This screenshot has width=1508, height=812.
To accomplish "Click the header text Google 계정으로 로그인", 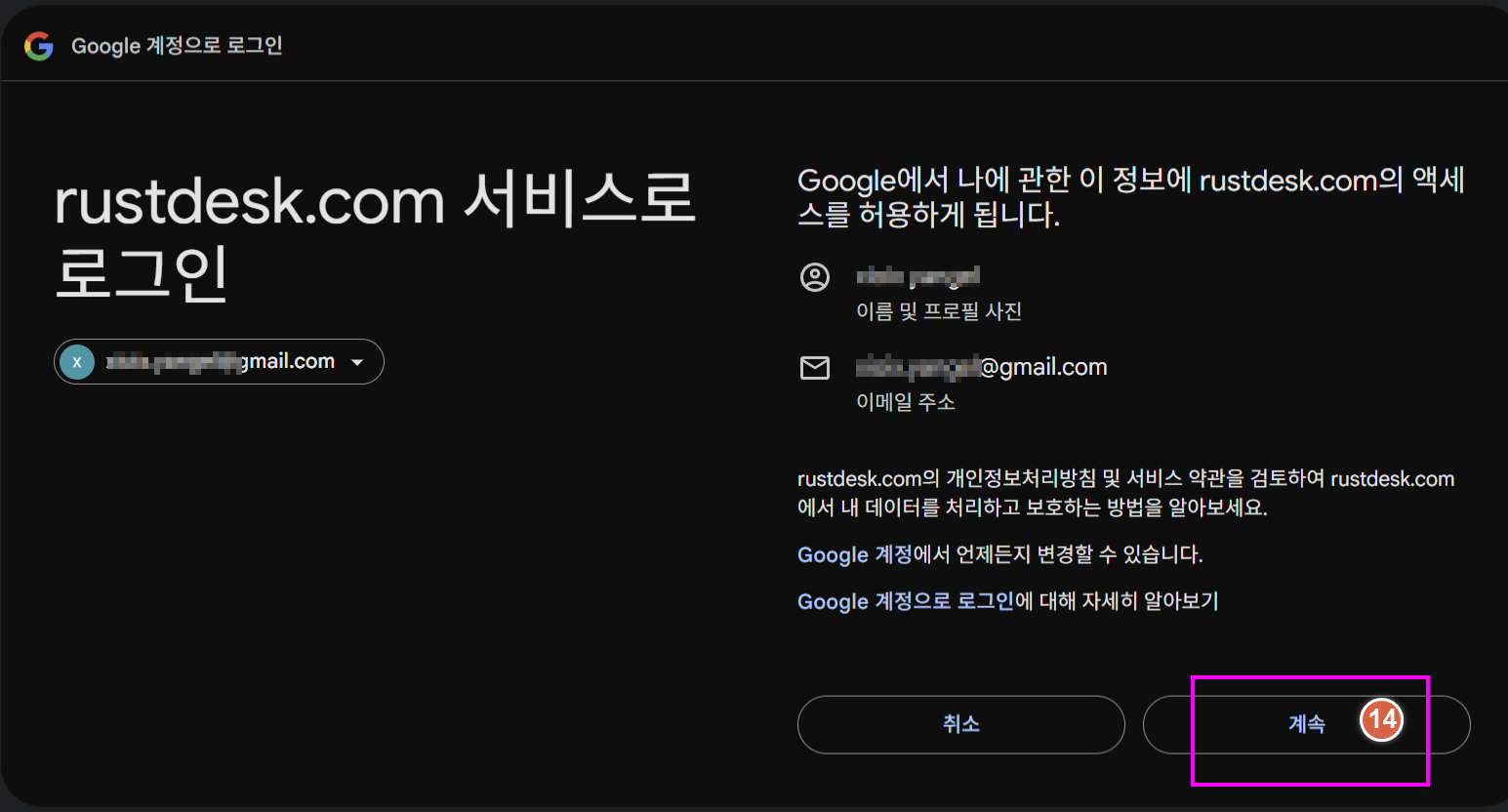I will [177, 46].
